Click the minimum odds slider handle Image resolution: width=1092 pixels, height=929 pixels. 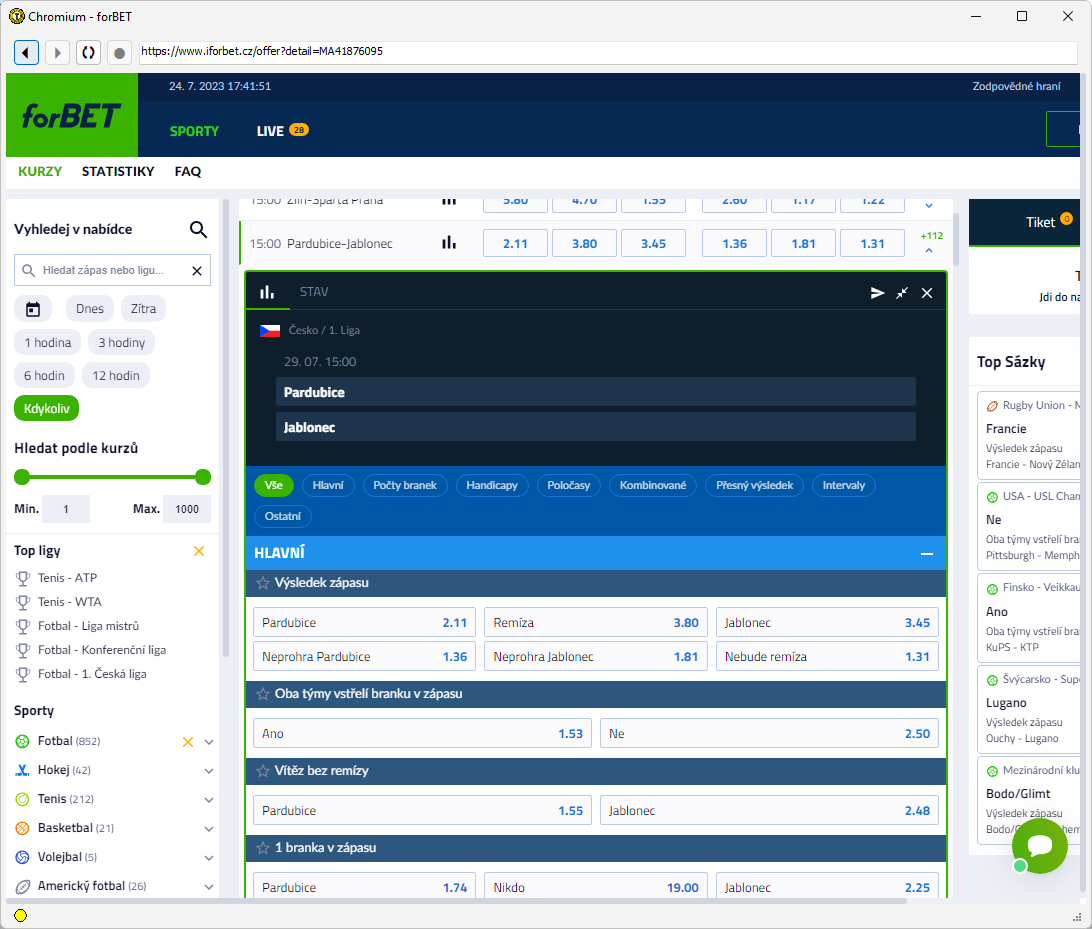point(22,477)
